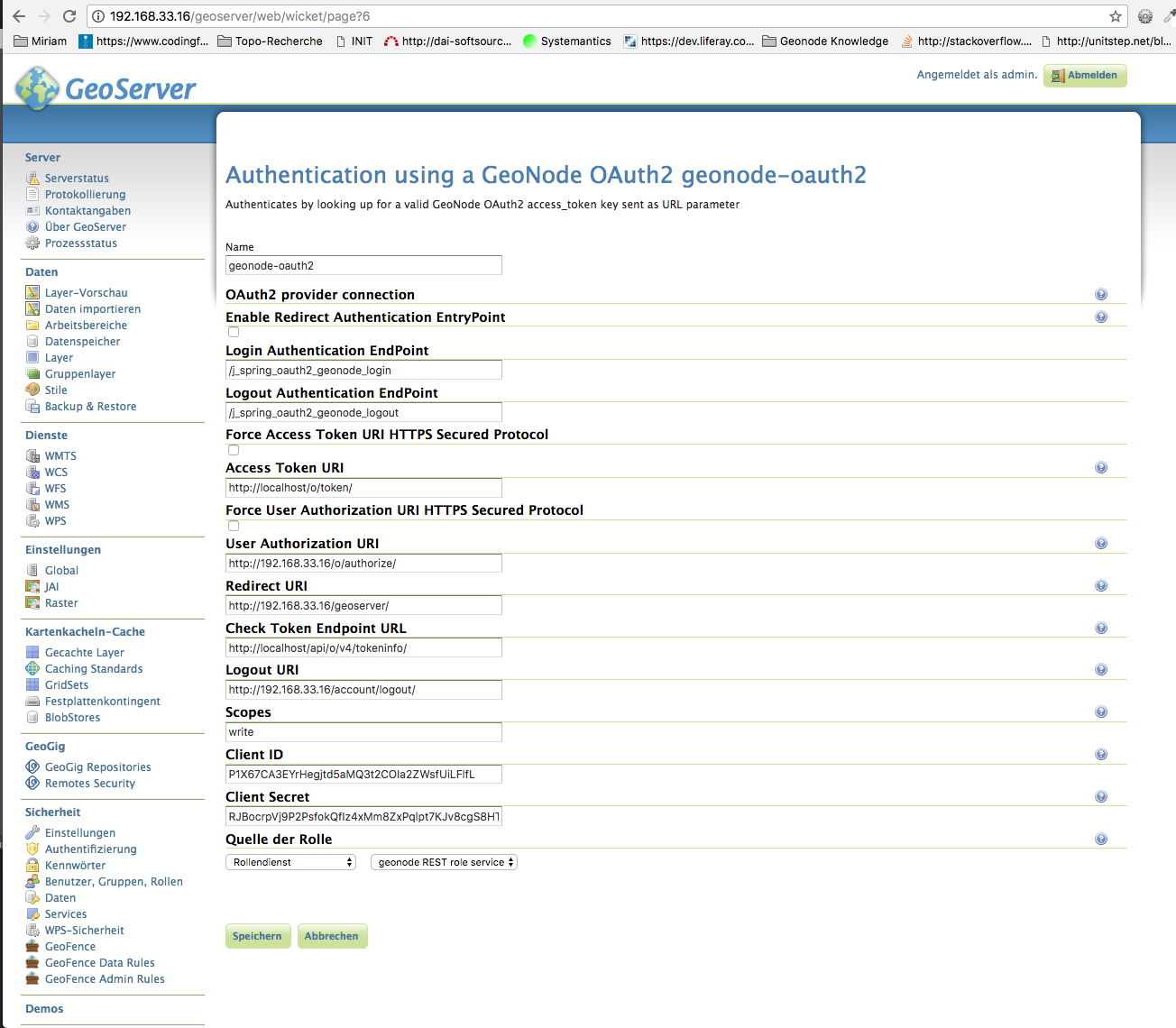Click the Serverstatus sidebar icon
Viewport: 1176px width, 1028px height.
32,179
